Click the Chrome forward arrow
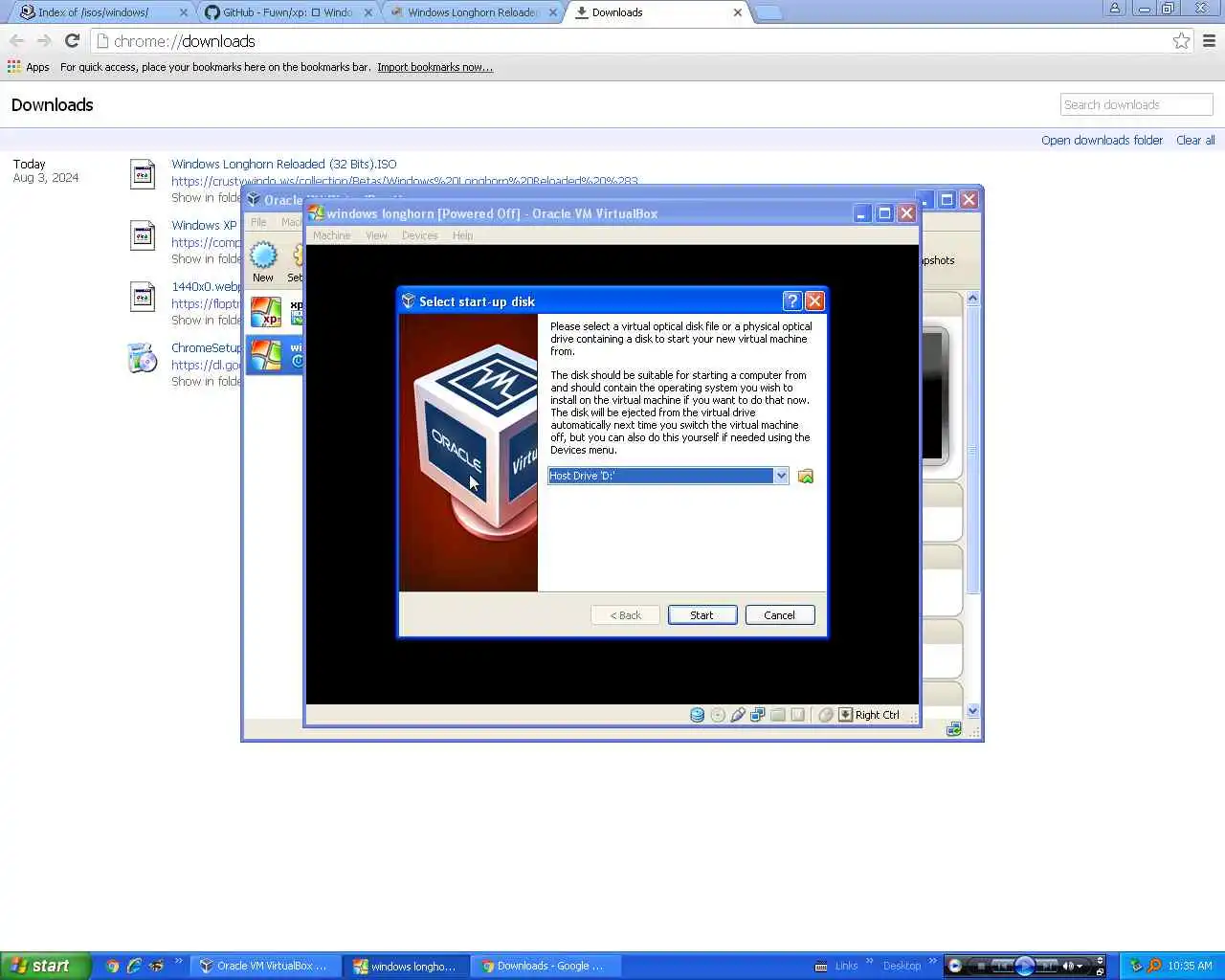Screen dimensions: 1225x980 (x=44, y=41)
